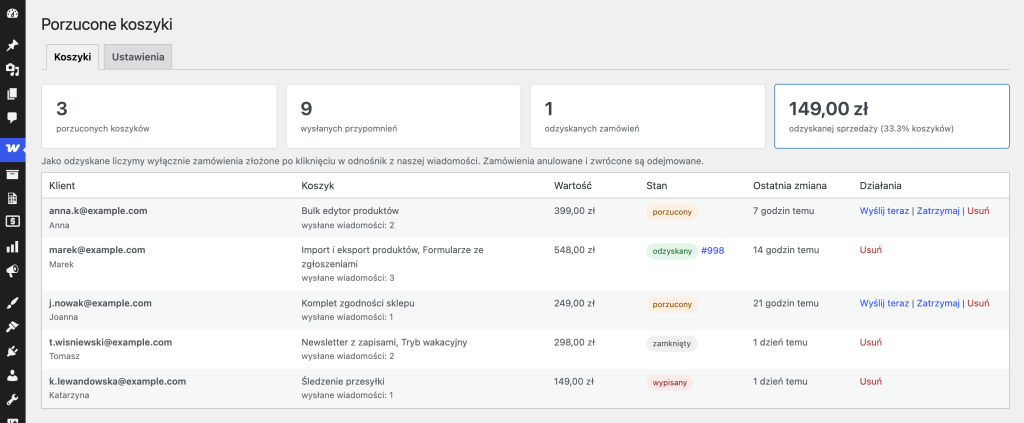Open Marketing megaphone sidebar icon
Viewport: 1024px width, 423px height.
(12, 271)
